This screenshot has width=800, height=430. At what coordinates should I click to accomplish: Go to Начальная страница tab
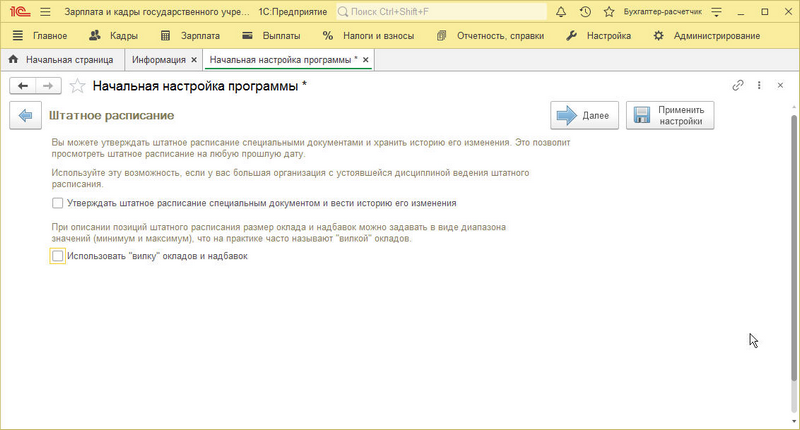click(61, 60)
